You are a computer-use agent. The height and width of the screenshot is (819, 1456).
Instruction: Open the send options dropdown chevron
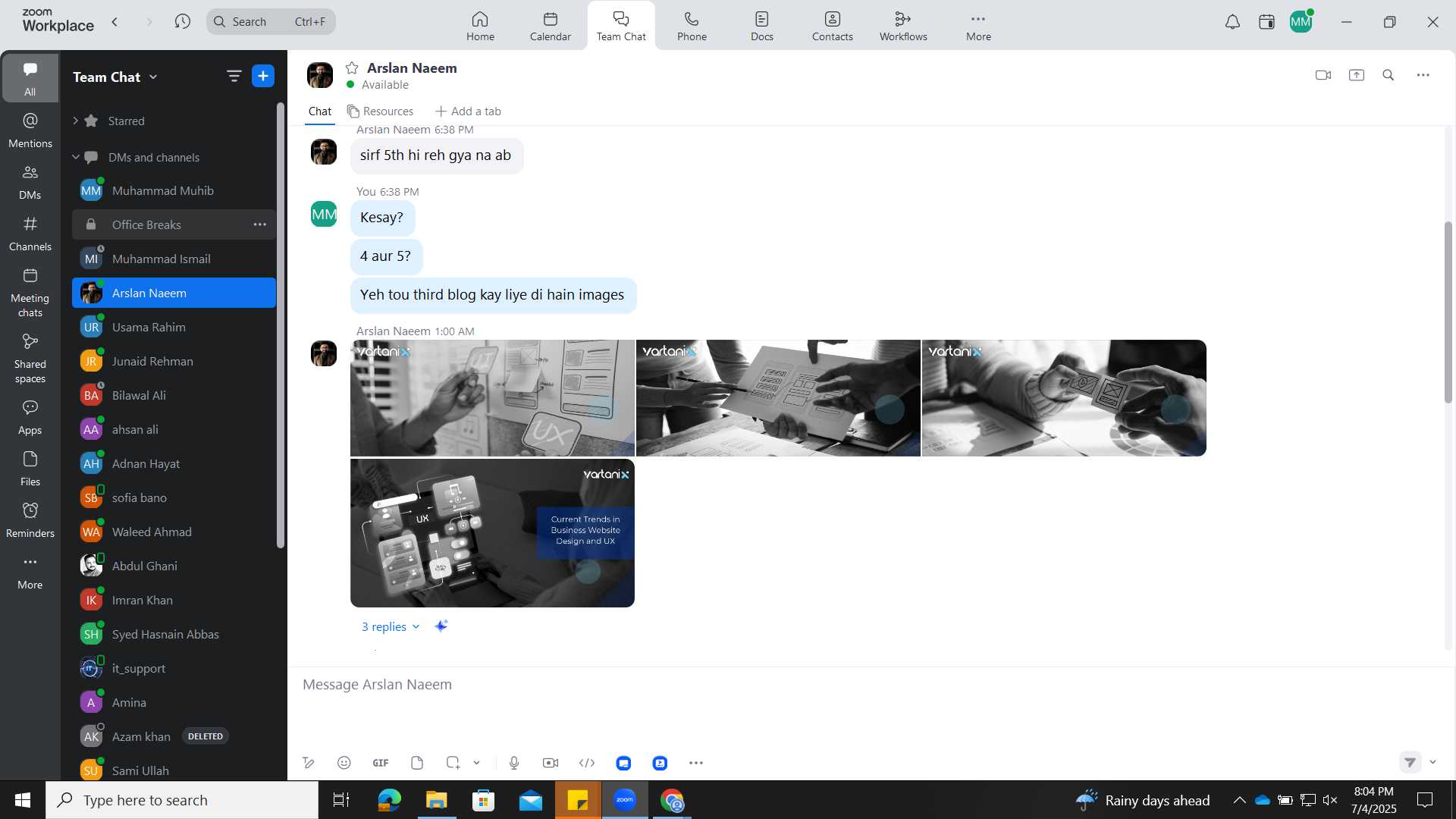coord(1432,762)
